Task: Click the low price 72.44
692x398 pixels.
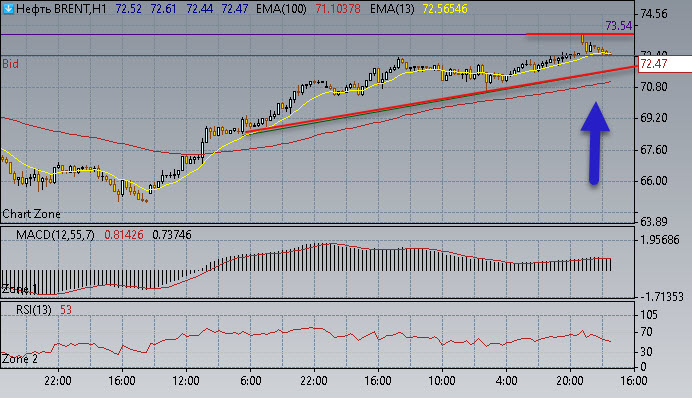Action: point(199,9)
